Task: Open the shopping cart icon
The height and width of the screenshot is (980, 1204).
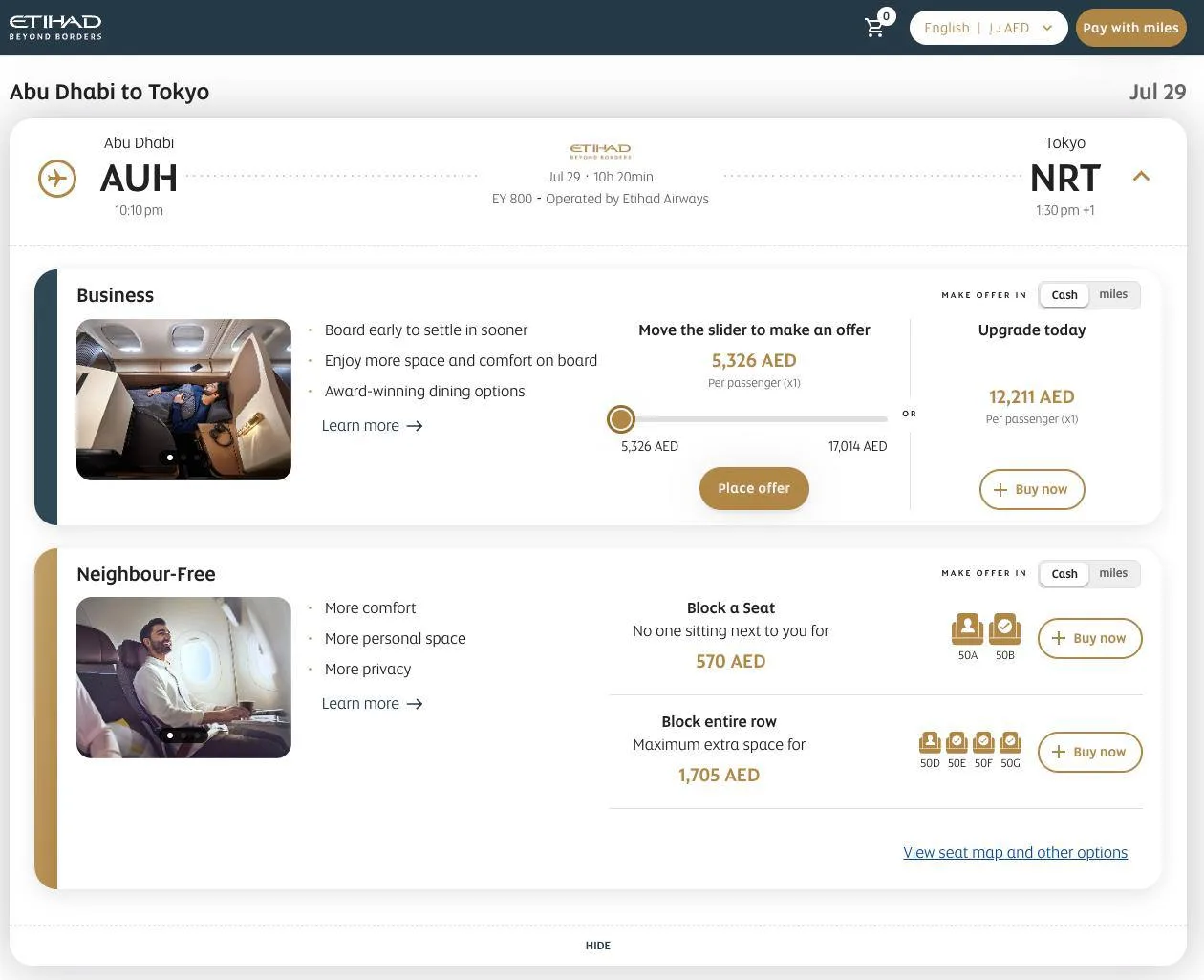Action: (875, 28)
